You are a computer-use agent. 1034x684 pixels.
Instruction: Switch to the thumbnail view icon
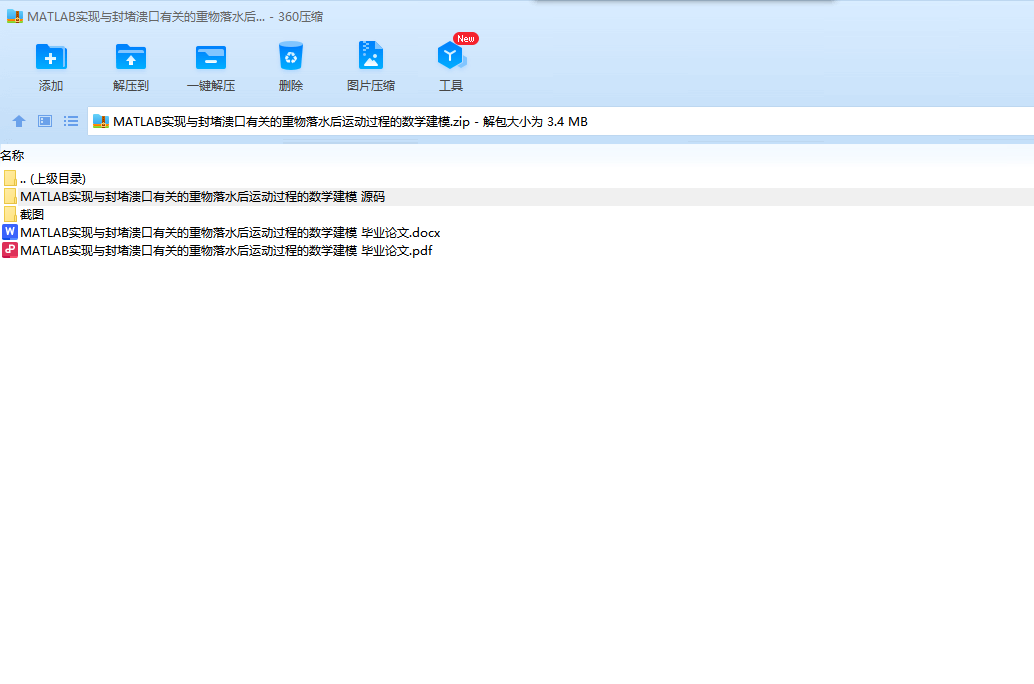tap(45, 121)
